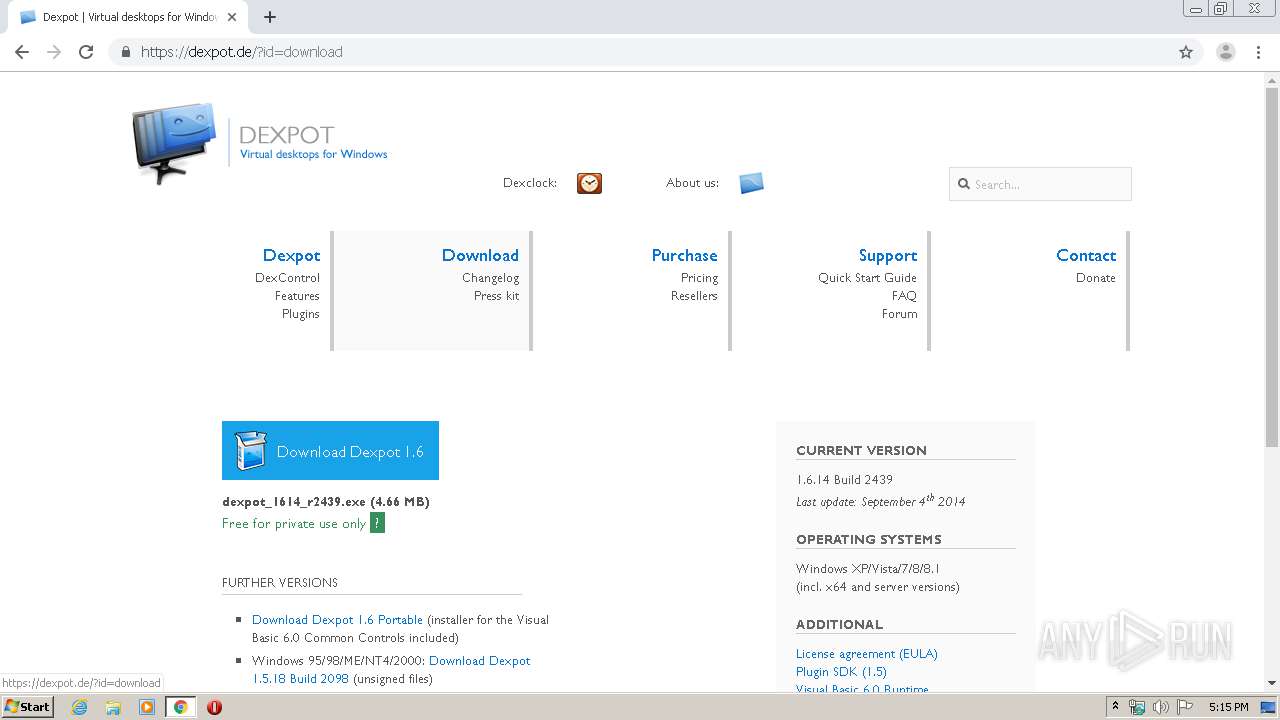The width and height of the screenshot is (1280, 720).
Task: Go forward to the next page
Action: coord(54,52)
